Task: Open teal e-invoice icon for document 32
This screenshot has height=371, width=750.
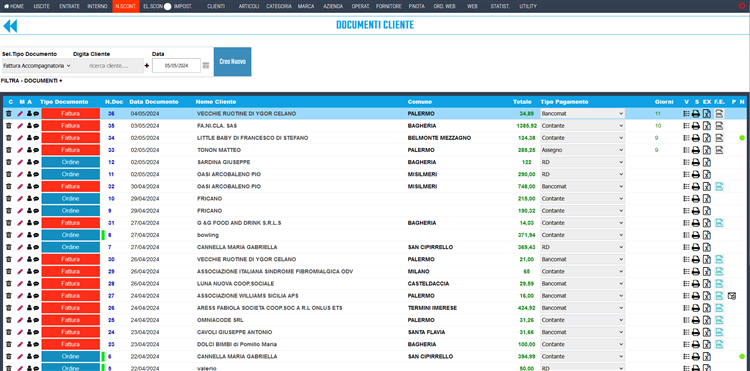Action: (x=719, y=186)
